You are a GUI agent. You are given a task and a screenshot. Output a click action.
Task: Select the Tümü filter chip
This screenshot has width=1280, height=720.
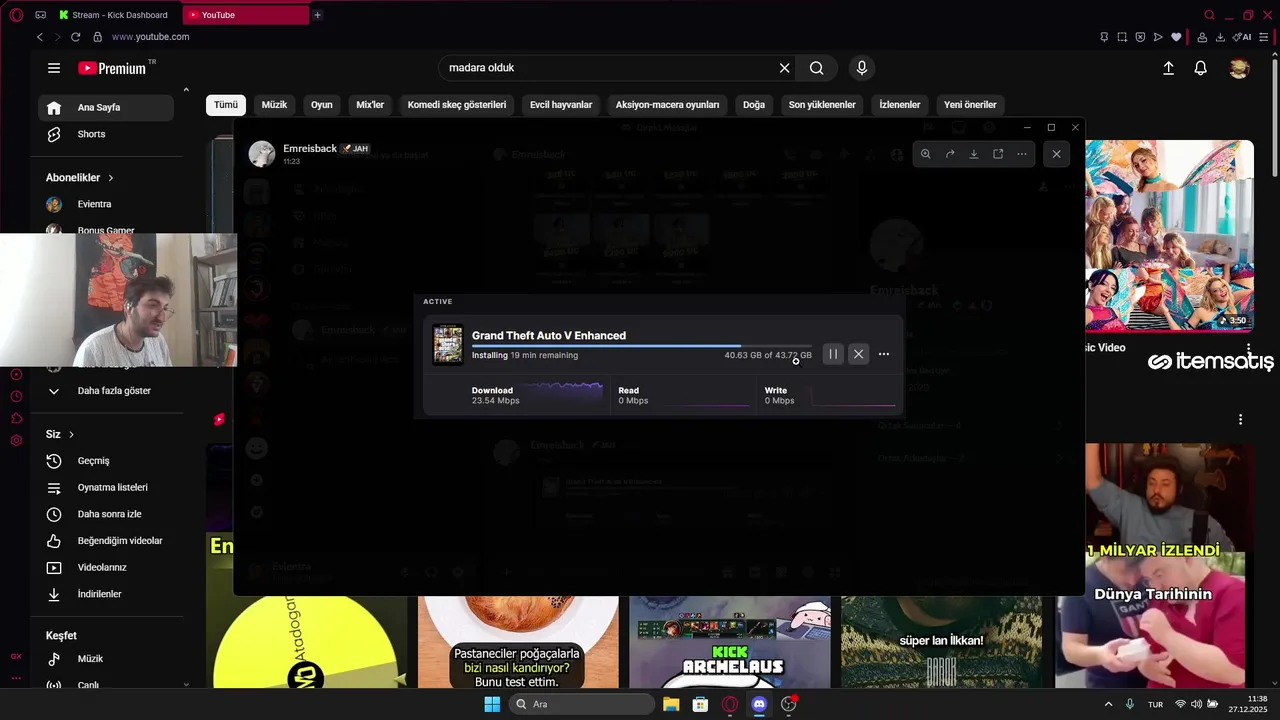[x=226, y=104]
